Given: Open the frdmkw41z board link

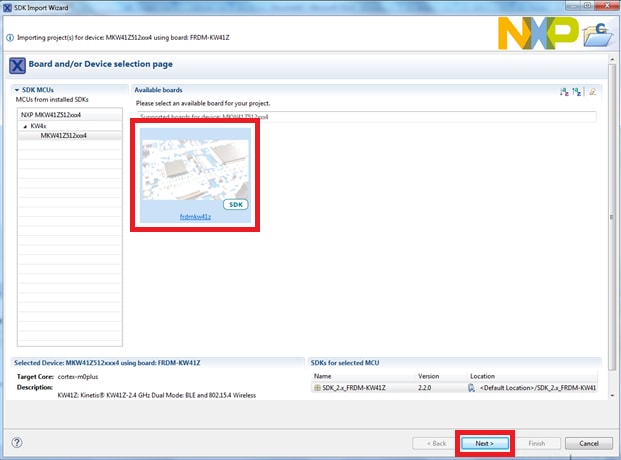Looking at the screenshot, I should click(x=195, y=216).
